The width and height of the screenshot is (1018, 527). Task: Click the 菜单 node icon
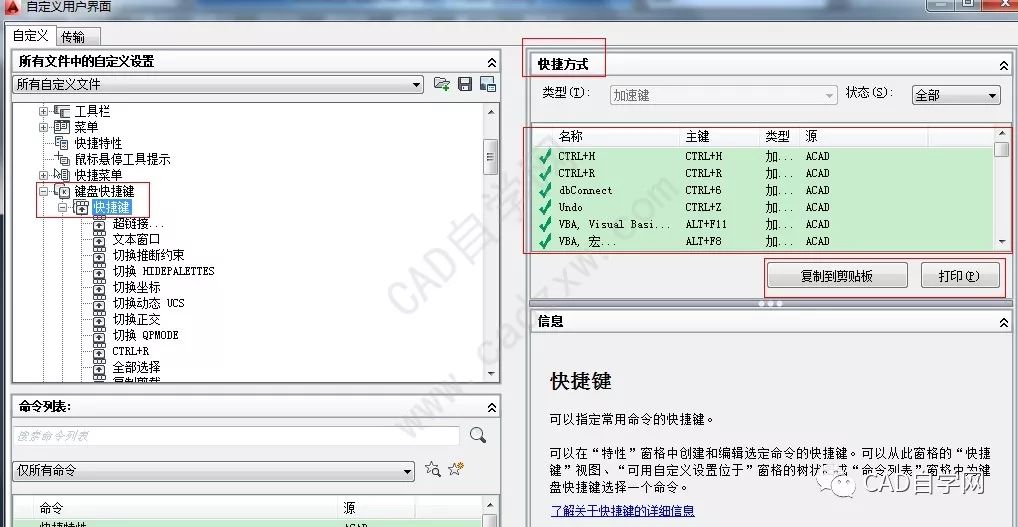[62, 127]
